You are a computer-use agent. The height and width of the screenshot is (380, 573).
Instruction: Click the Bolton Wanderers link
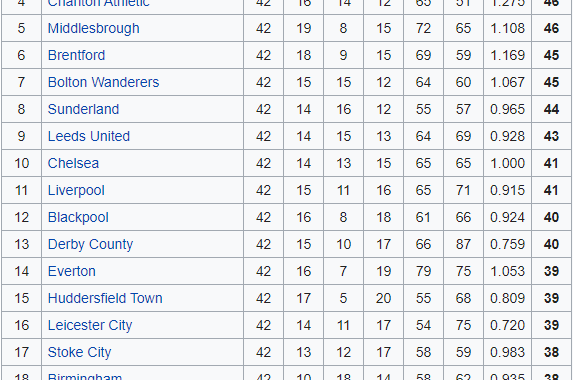(x=103, y=83)
